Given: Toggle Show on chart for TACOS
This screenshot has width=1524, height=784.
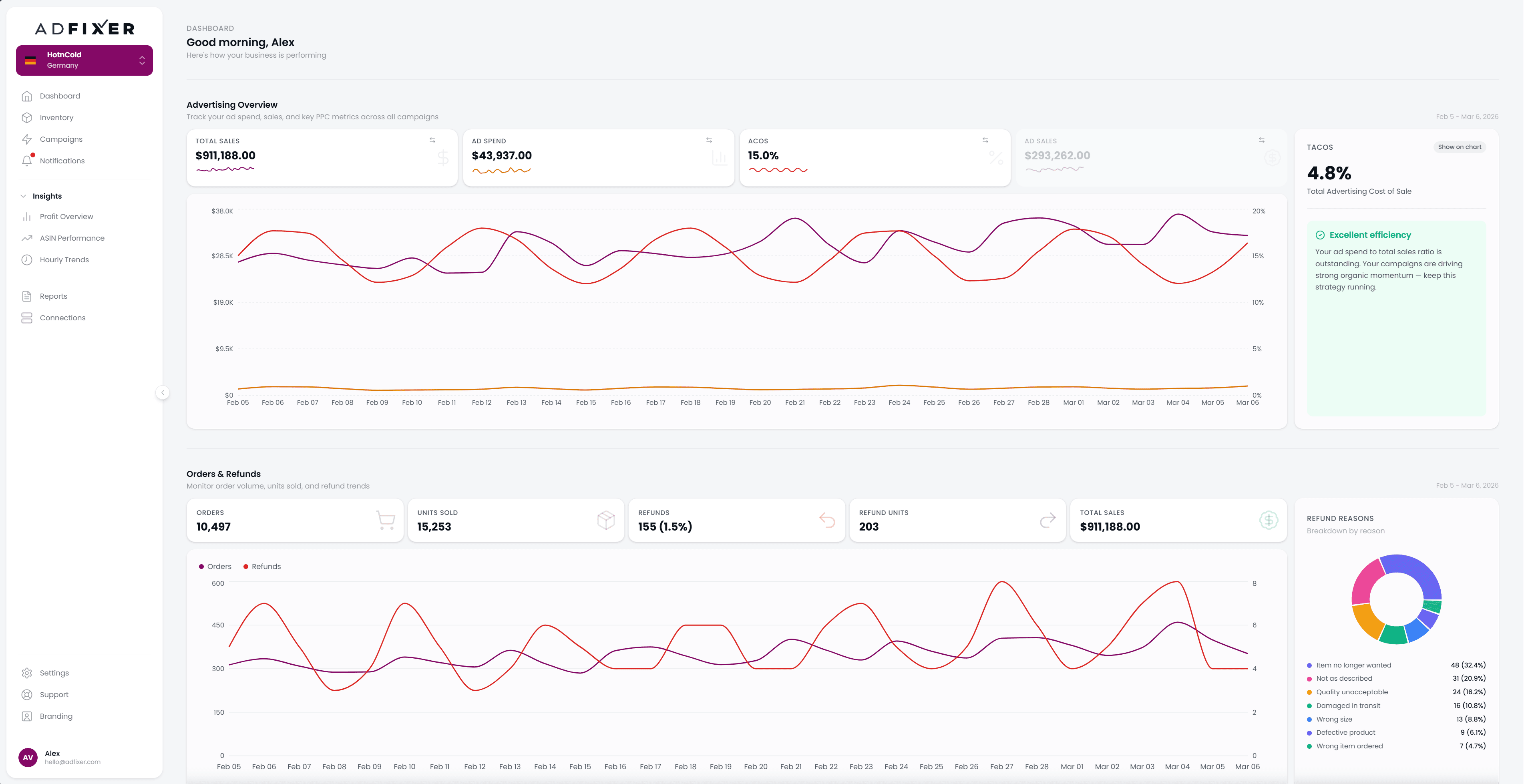Looking at the screenshot, I should click(x=1460, y=147).
